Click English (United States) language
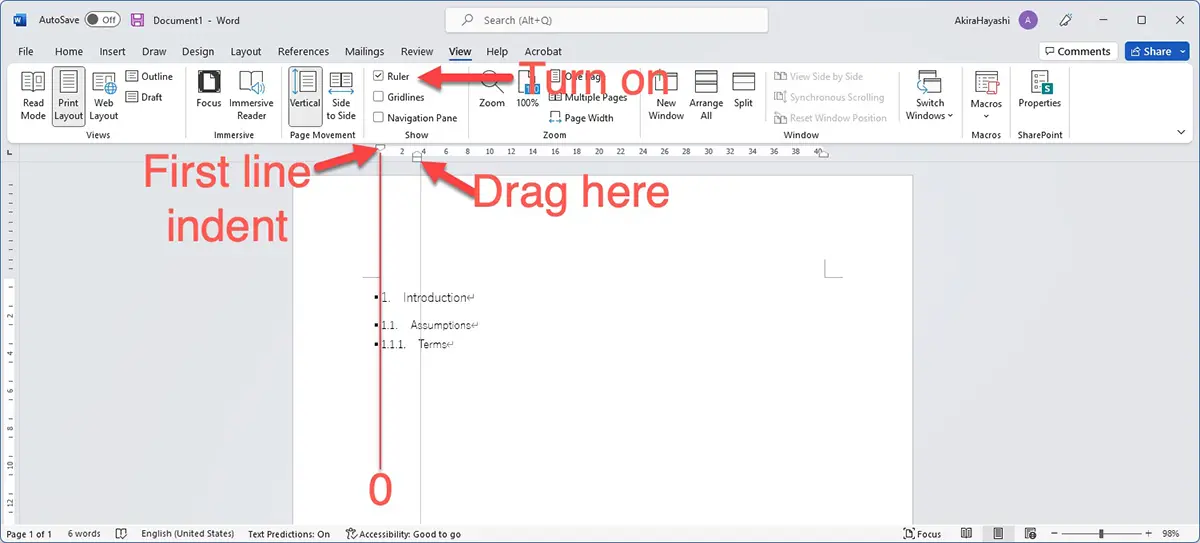 coord(187,534)
